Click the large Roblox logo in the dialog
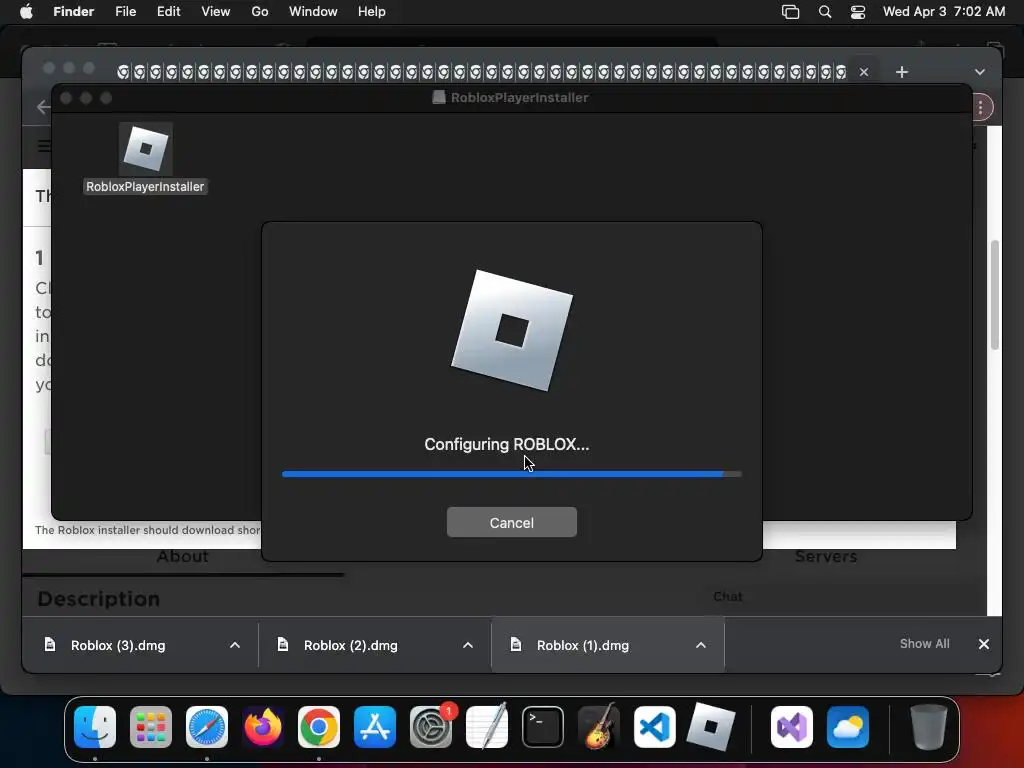 [511, 330]
